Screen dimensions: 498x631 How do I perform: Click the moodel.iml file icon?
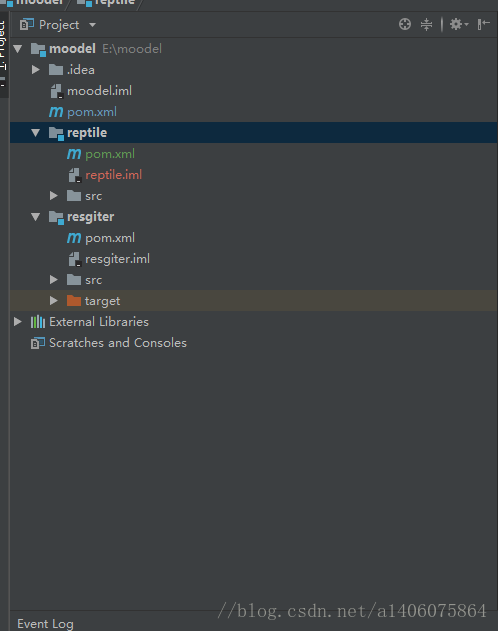(57, 91)
